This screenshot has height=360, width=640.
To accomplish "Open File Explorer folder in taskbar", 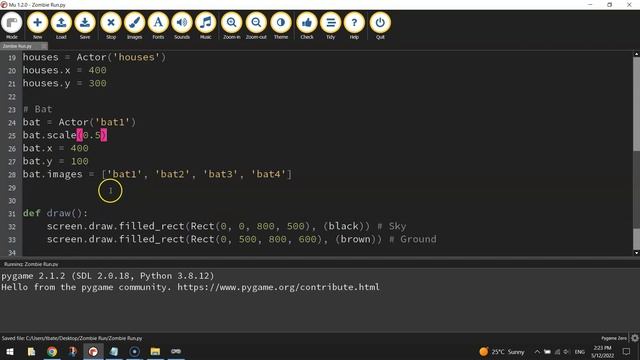I will [155, 351].
